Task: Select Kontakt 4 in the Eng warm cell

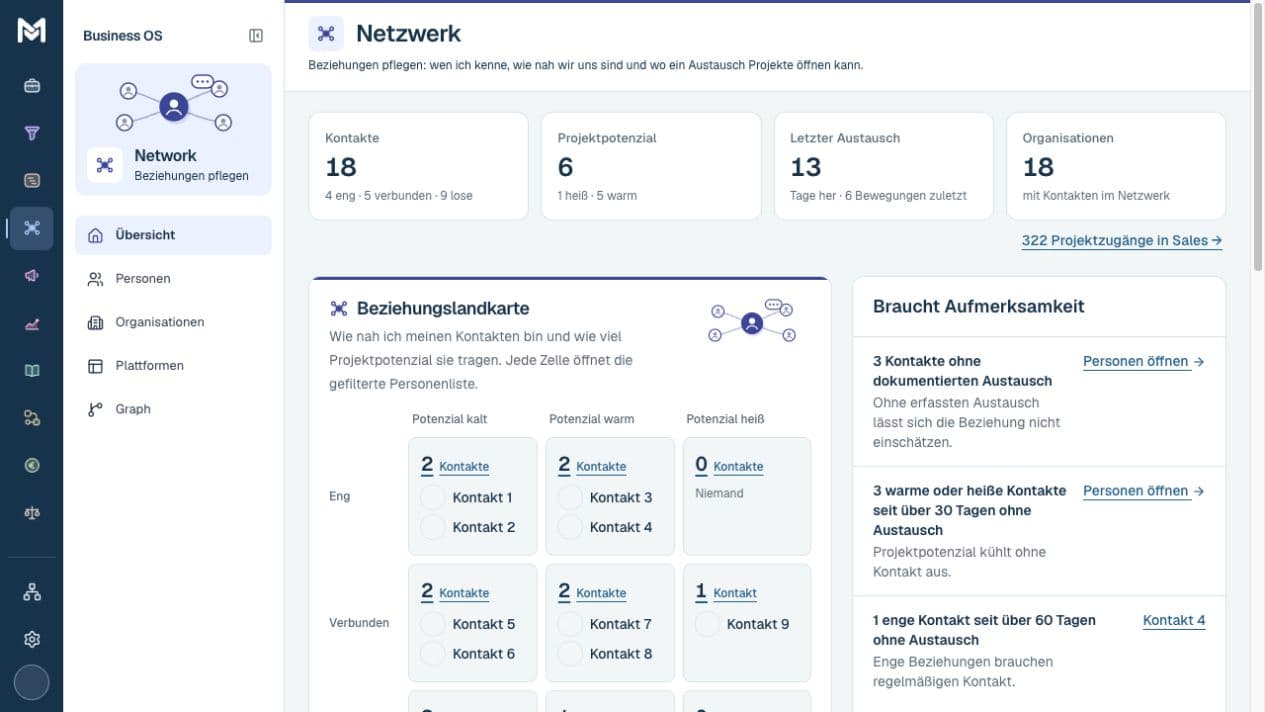Action: click(605, 527)
